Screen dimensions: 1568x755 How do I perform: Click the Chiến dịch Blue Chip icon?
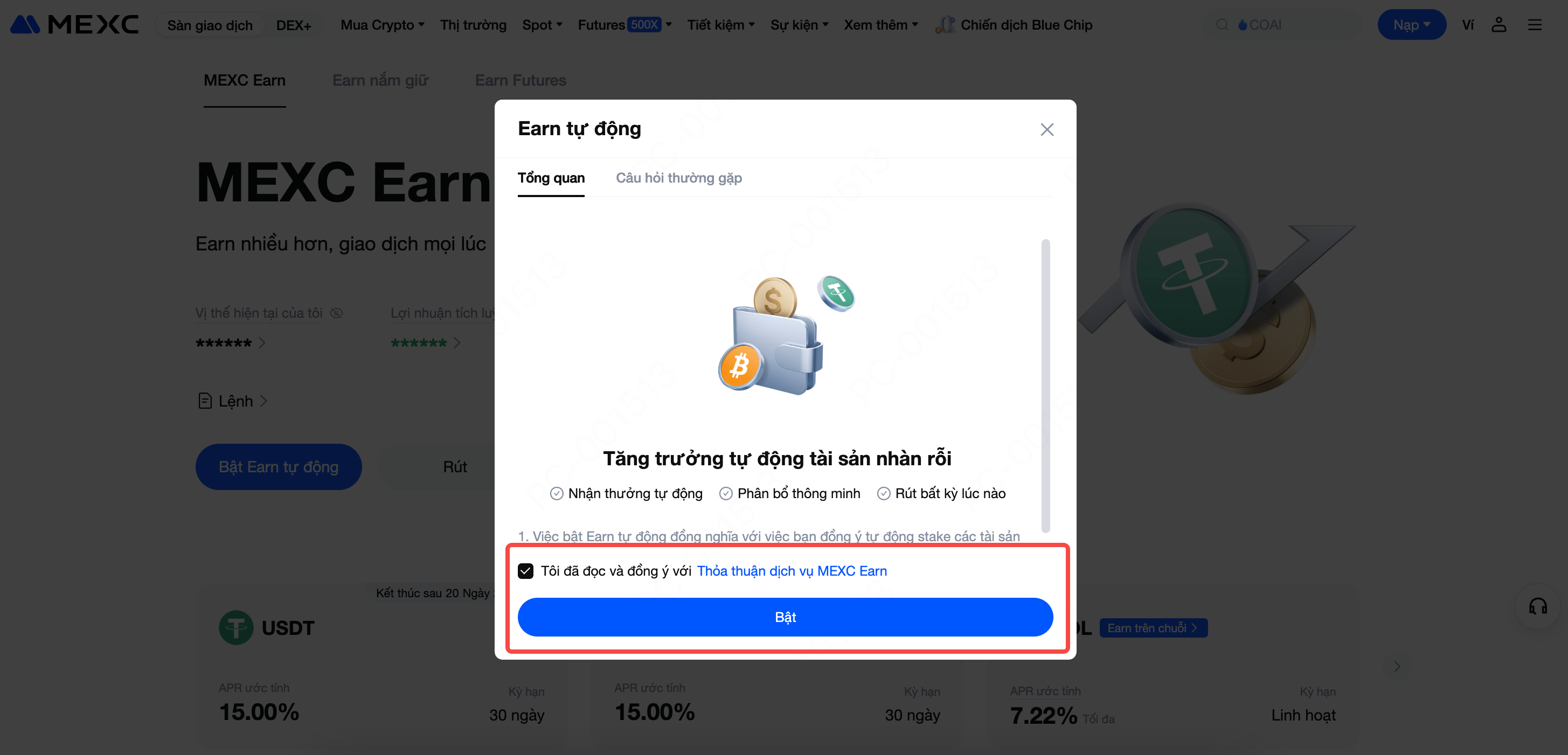pyautogui.click(x=945, y=24)
